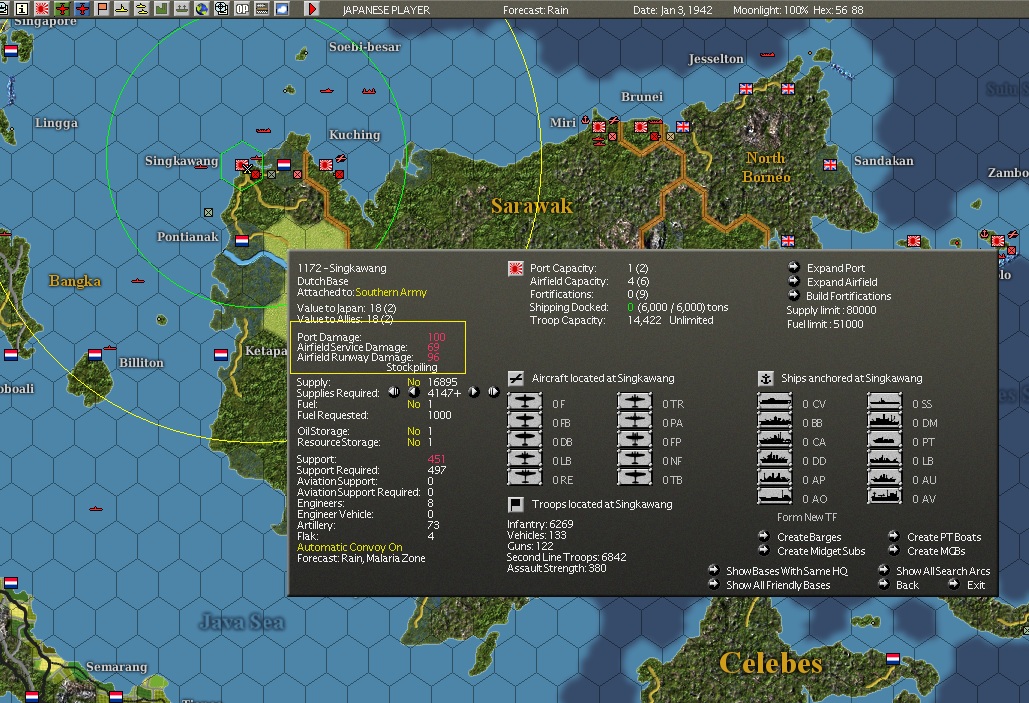
Task: Toggle Automatic Convoy On
Action: (x=350, y=547)
